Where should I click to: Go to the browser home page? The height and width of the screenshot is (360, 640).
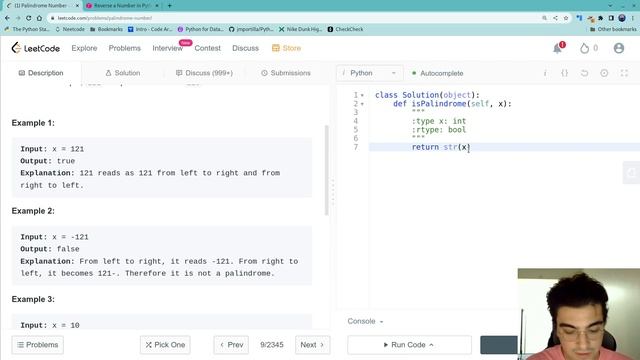pyautogui.click(x=39, y=18)
